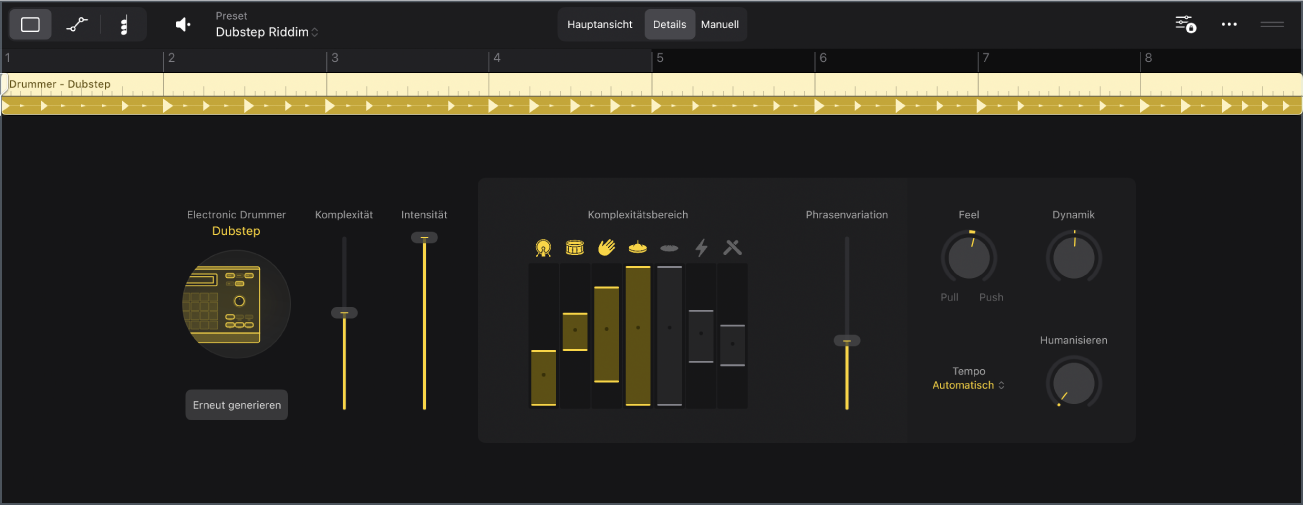Viewport: 1303px width, 505px height.
Task: Open the step/cells view icon
Action: click(x=124, y=25)
